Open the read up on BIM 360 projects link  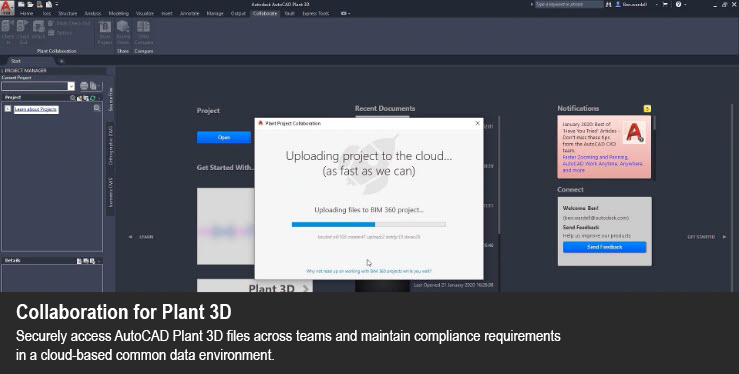(x=369, y=271)
